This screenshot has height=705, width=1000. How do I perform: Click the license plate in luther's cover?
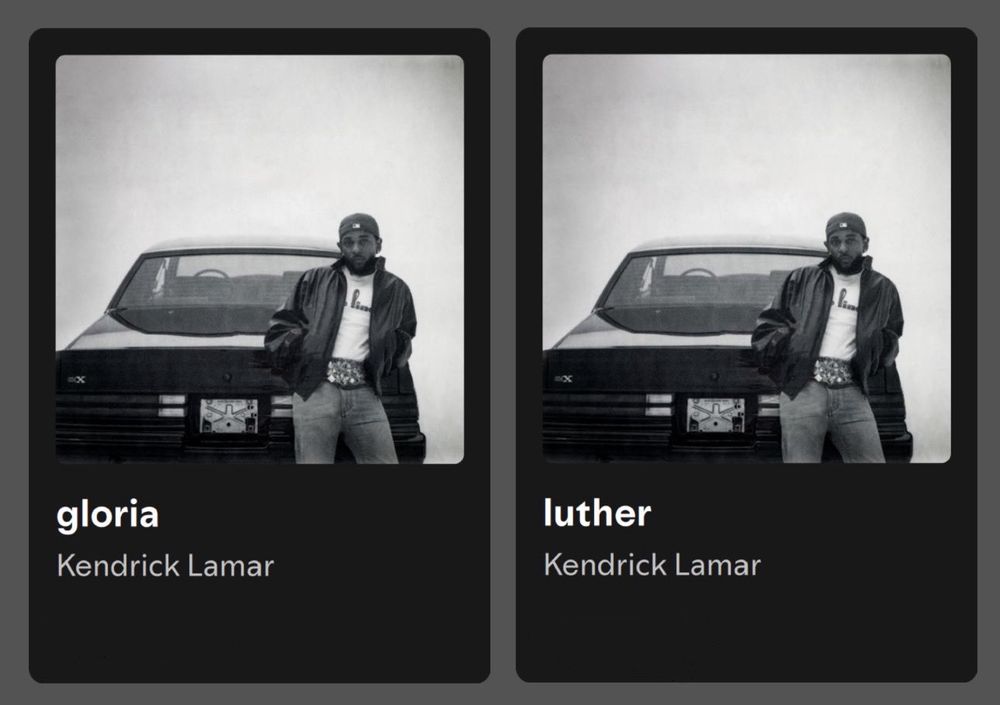pyautogui.click(x=716, y=415)
